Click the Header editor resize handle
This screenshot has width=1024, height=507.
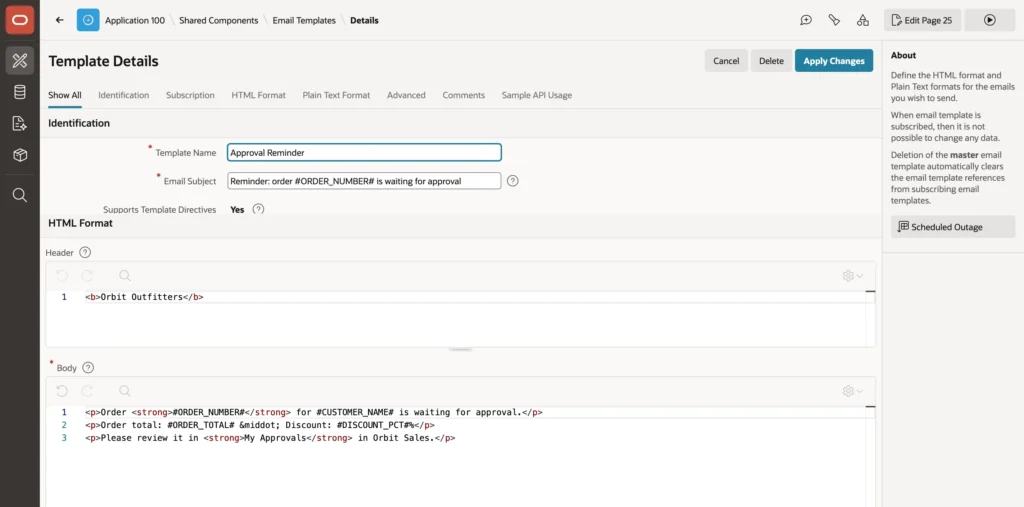(460, 350)
